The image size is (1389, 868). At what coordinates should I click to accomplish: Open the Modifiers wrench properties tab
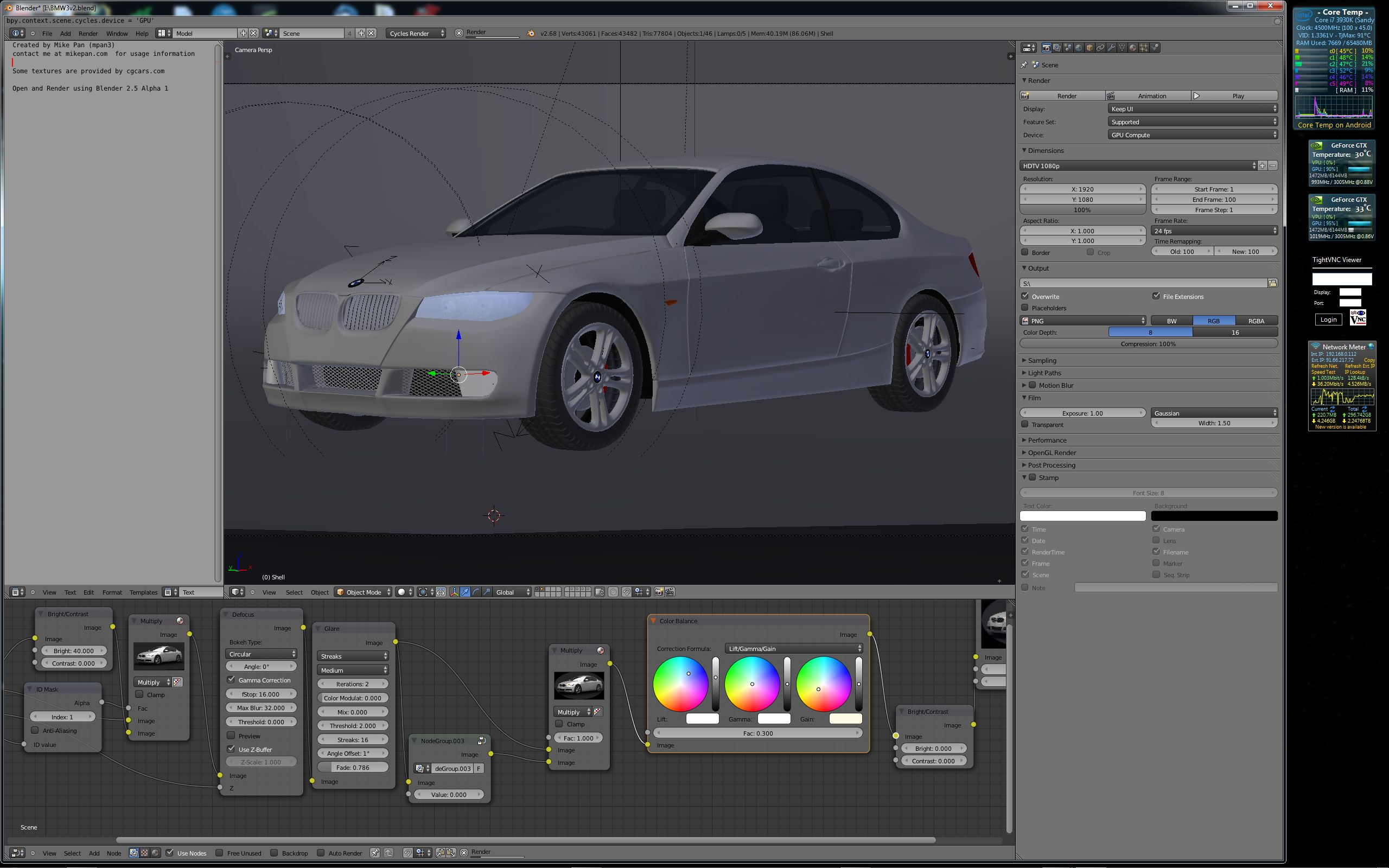pyautogui.click(x=1112, y=48)
